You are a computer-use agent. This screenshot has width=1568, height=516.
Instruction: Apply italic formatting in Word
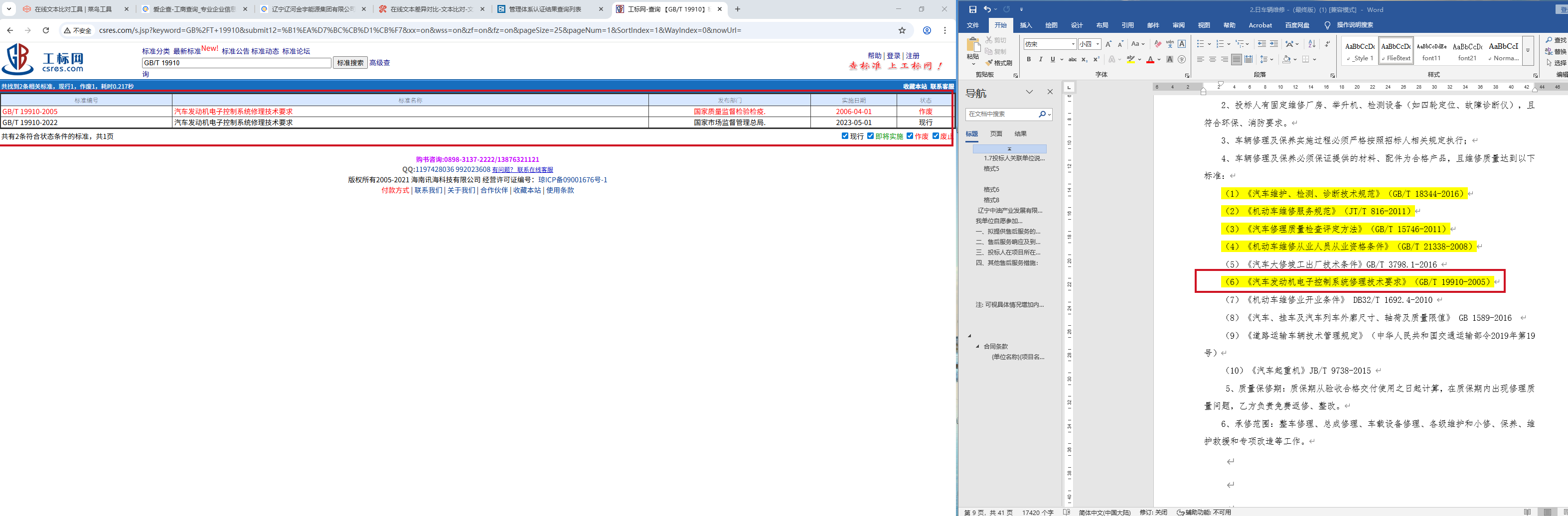pos(1040,60)
